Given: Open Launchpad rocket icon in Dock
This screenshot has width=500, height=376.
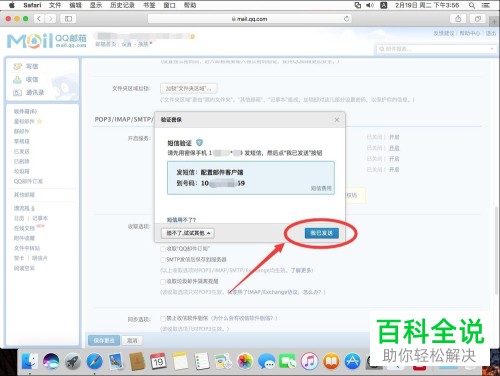Looking at the screenshot, I should 72,361.
